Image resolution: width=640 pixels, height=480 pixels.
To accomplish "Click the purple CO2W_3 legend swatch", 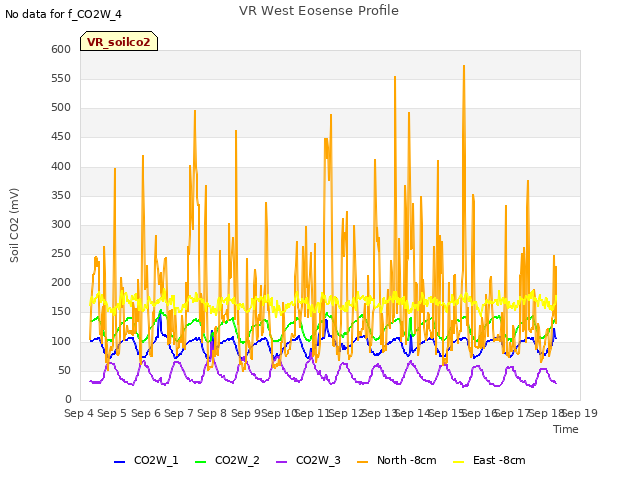I will coord(282,462).
